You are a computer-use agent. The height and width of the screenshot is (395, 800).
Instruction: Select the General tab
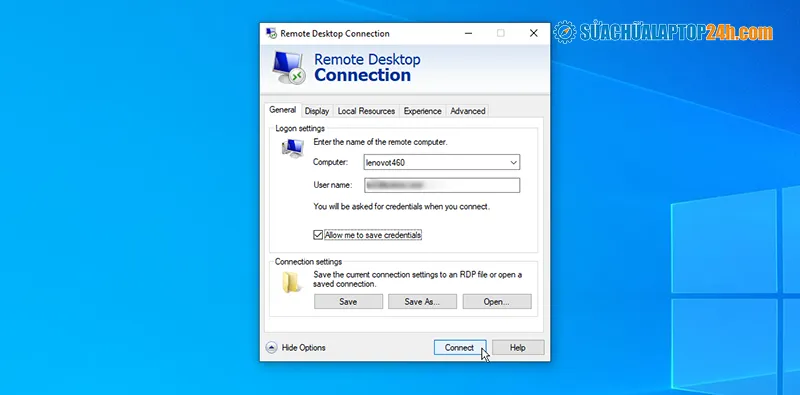tap(283, 110)
